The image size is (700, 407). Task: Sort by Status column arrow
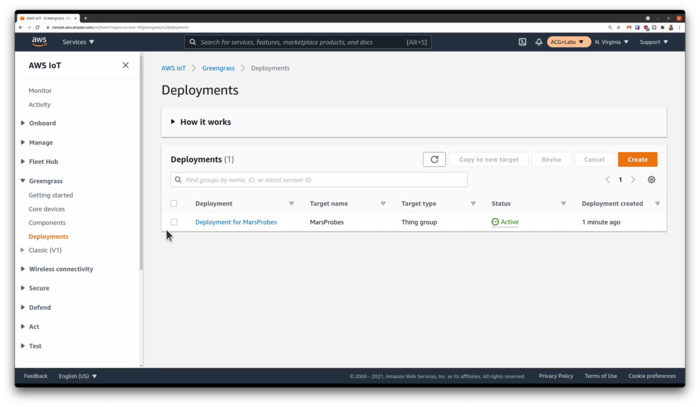(x=563, y=204)
